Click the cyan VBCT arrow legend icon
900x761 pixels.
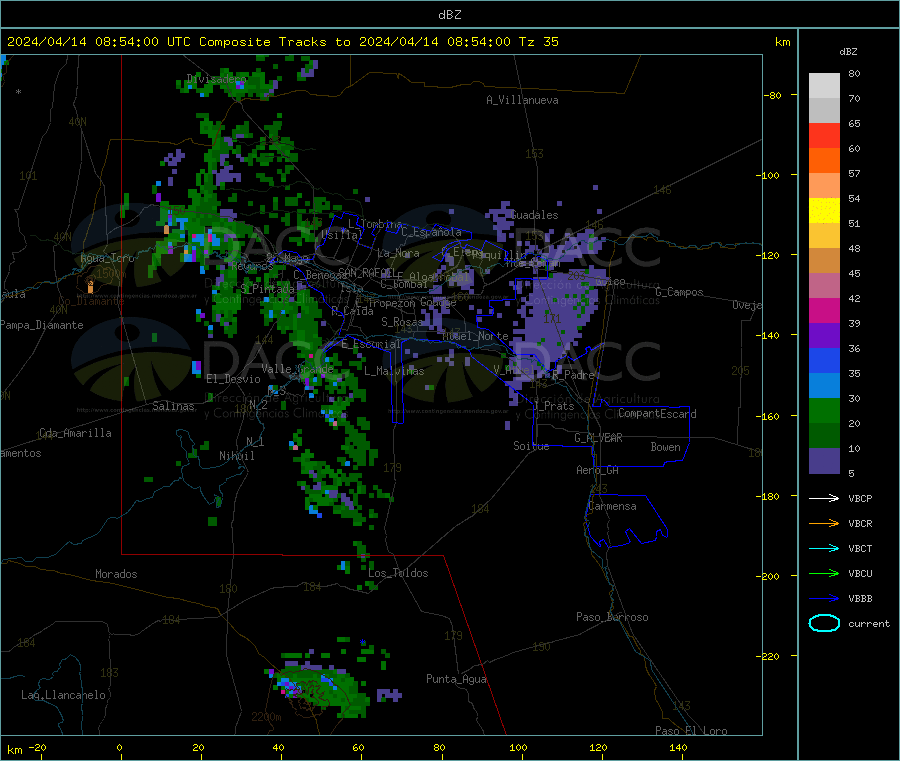click(824, 549)
